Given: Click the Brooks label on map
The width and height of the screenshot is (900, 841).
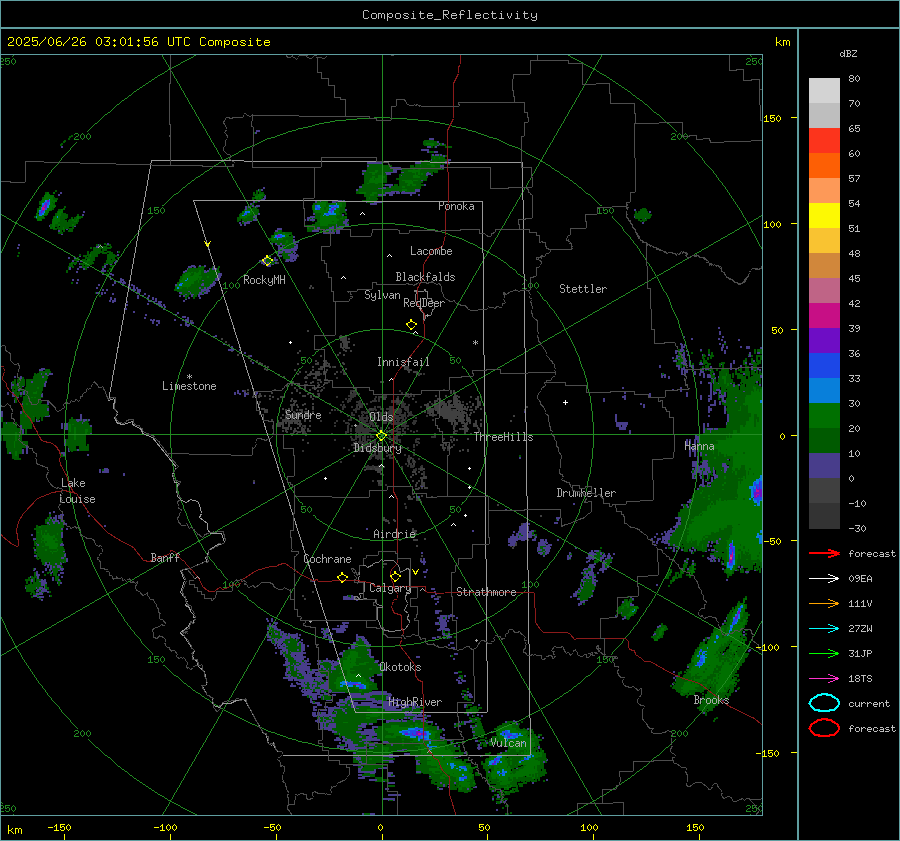Looking at the screenshot, I should (x=711, y=700).
